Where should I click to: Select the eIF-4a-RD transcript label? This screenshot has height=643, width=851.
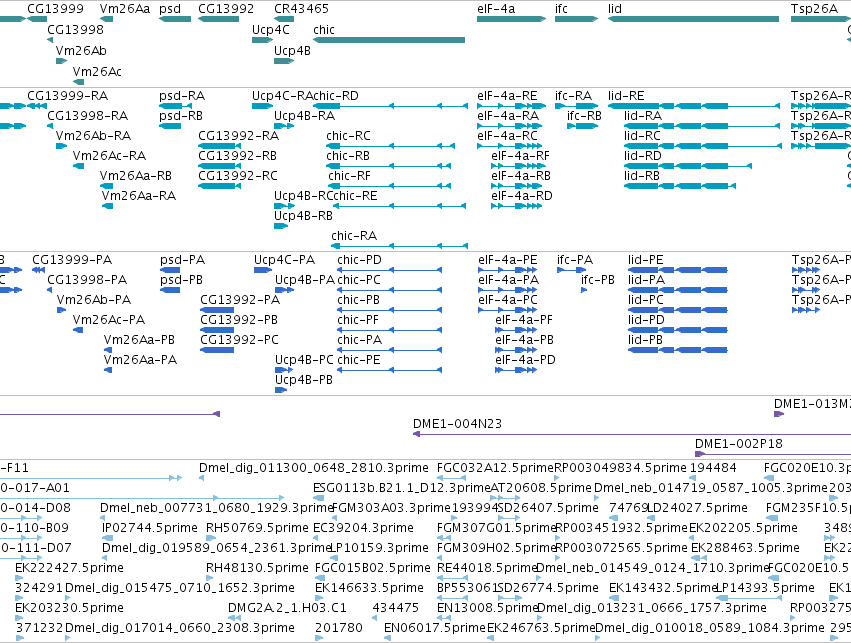[x=522, y=196]
